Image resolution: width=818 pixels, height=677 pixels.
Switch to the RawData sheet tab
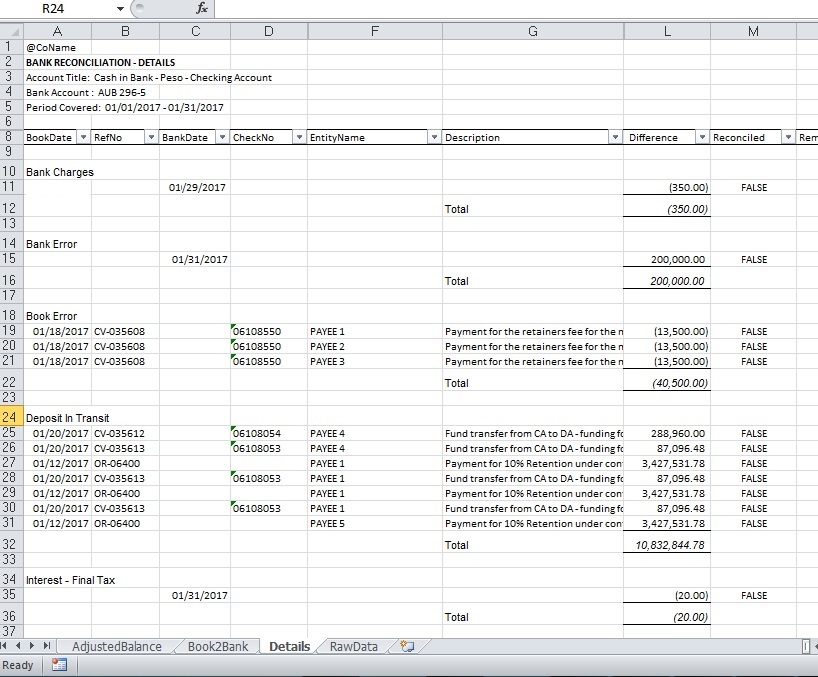pyautogui.click(x=354, y=647)
